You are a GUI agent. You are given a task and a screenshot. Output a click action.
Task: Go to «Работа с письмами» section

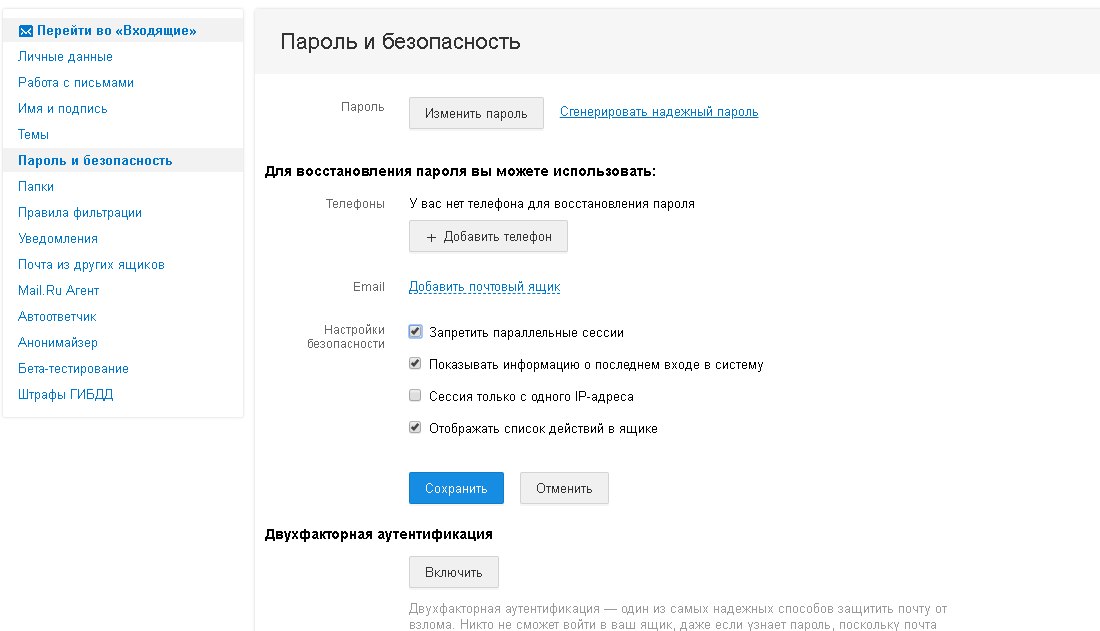click(x=76, y=83)
